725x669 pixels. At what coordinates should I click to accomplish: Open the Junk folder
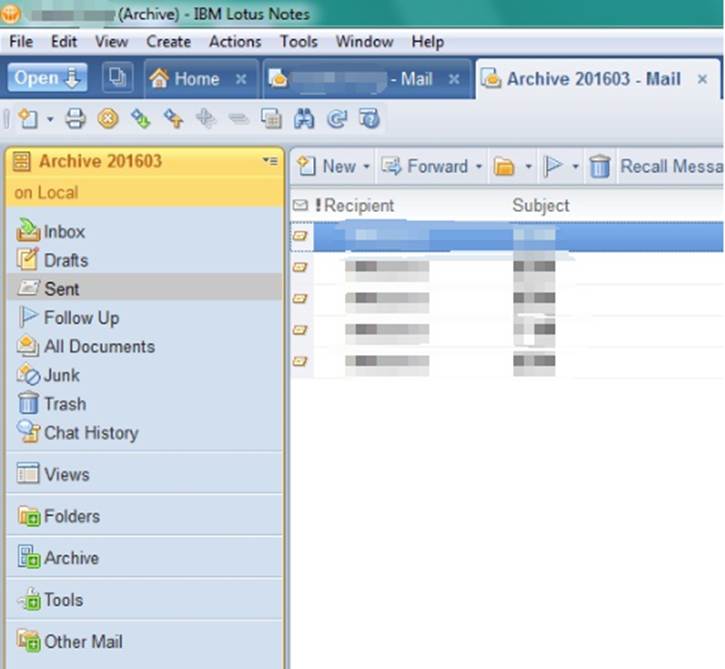(61, 375)
